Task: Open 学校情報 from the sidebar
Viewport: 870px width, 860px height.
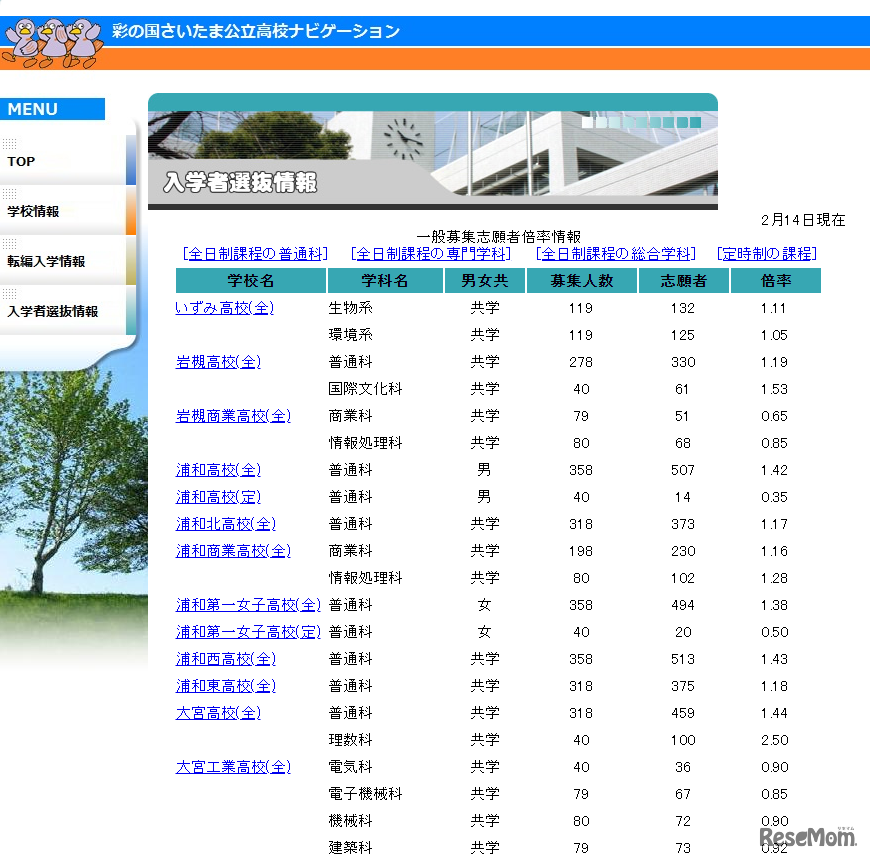Action: click(x=35, y=211)
